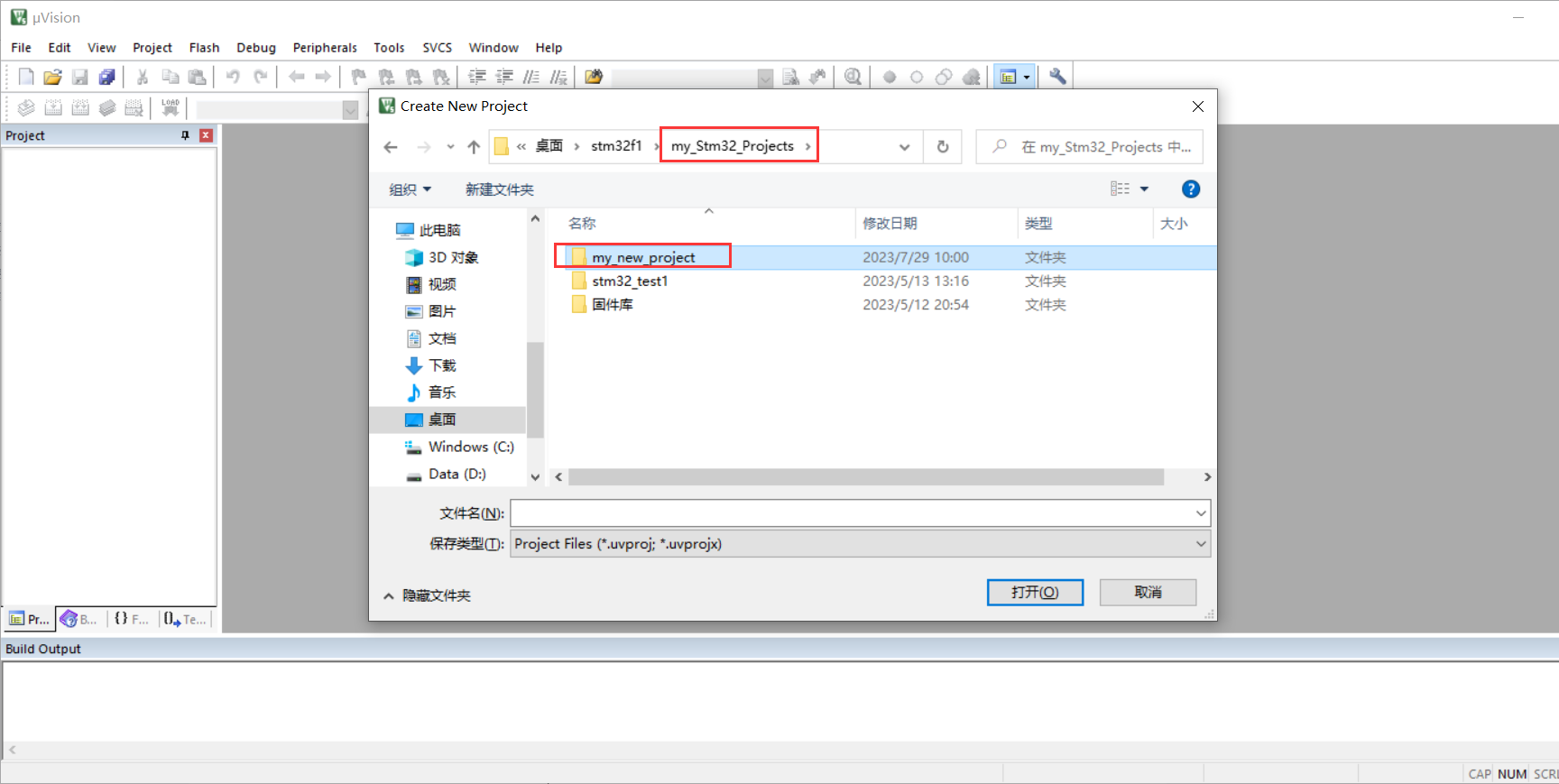Screen dimensions: 1559x784
Task: Click 新建文件夹 to create a folder
Action: click(499, 189)
